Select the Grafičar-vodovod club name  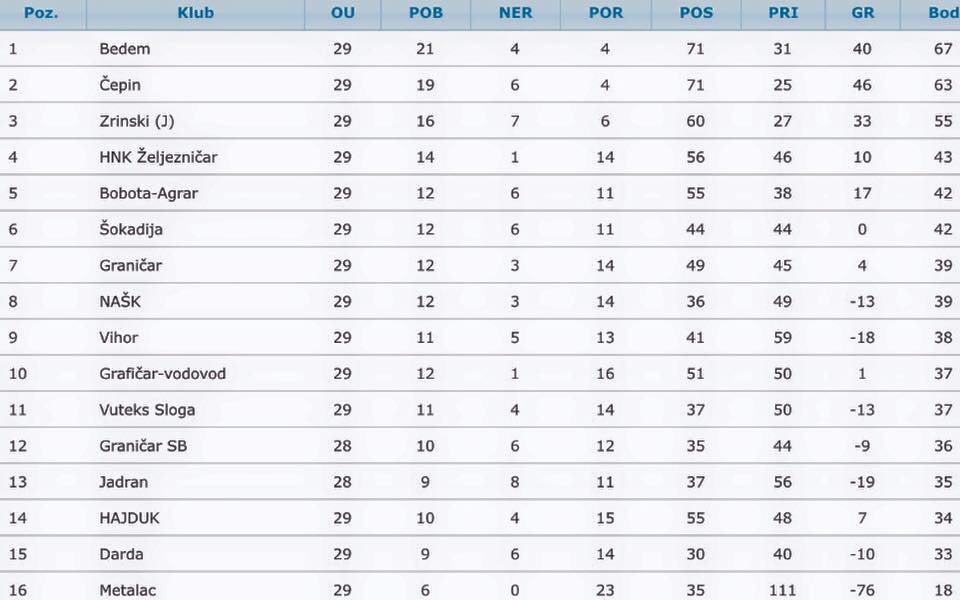[163, 374]
